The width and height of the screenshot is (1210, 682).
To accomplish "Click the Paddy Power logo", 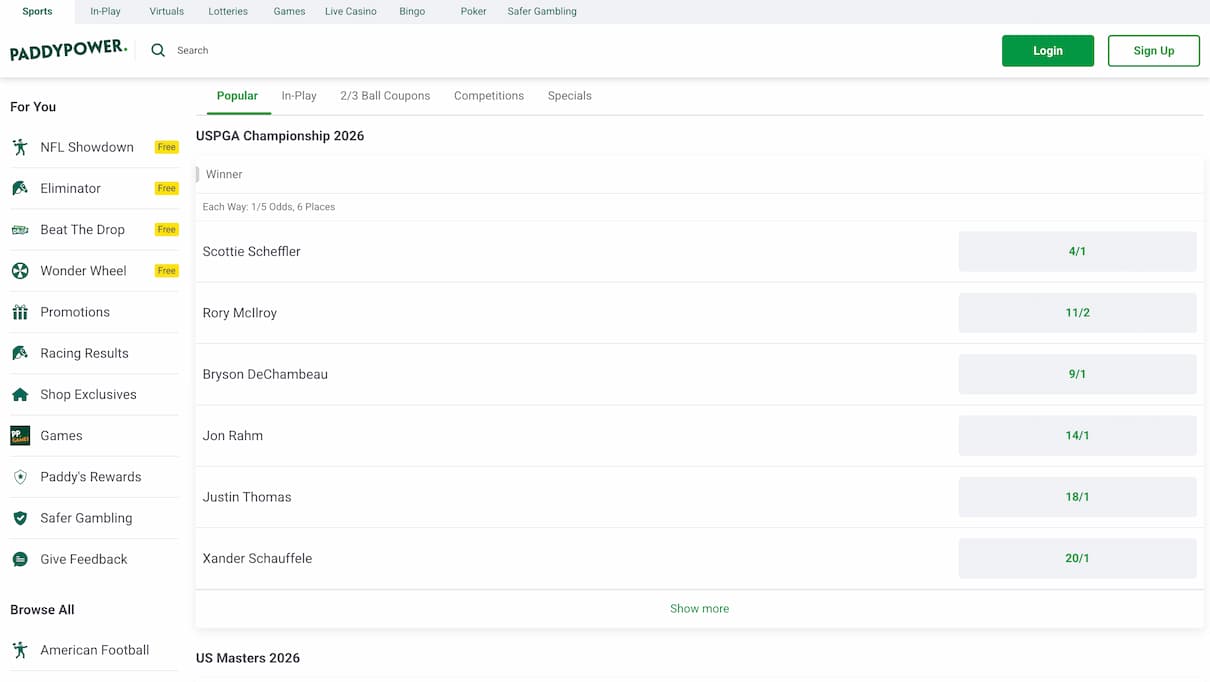I will (x=68, y=50).
